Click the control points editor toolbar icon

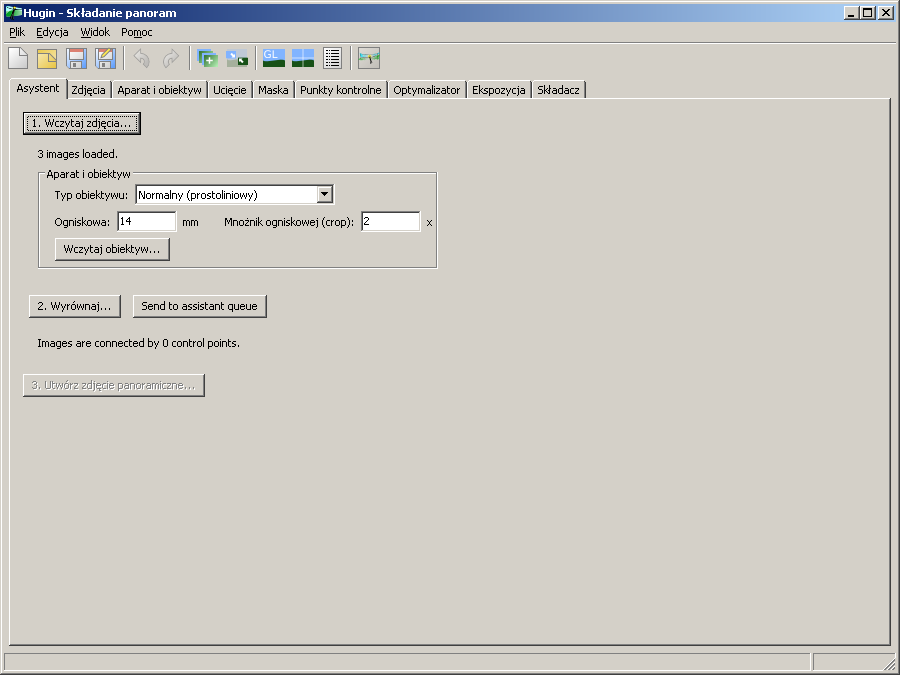(236, 58)
